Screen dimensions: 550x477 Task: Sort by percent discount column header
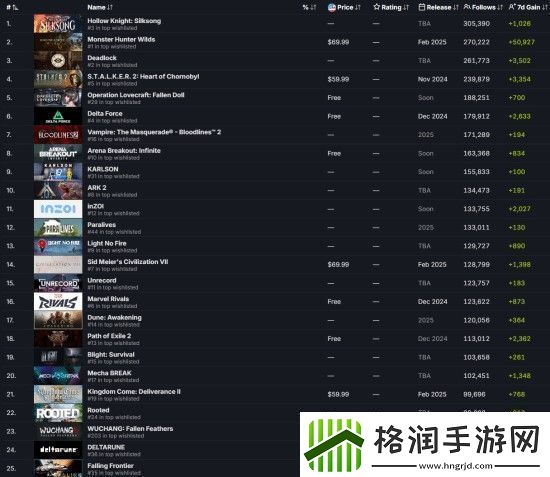[x=309, y=7]
